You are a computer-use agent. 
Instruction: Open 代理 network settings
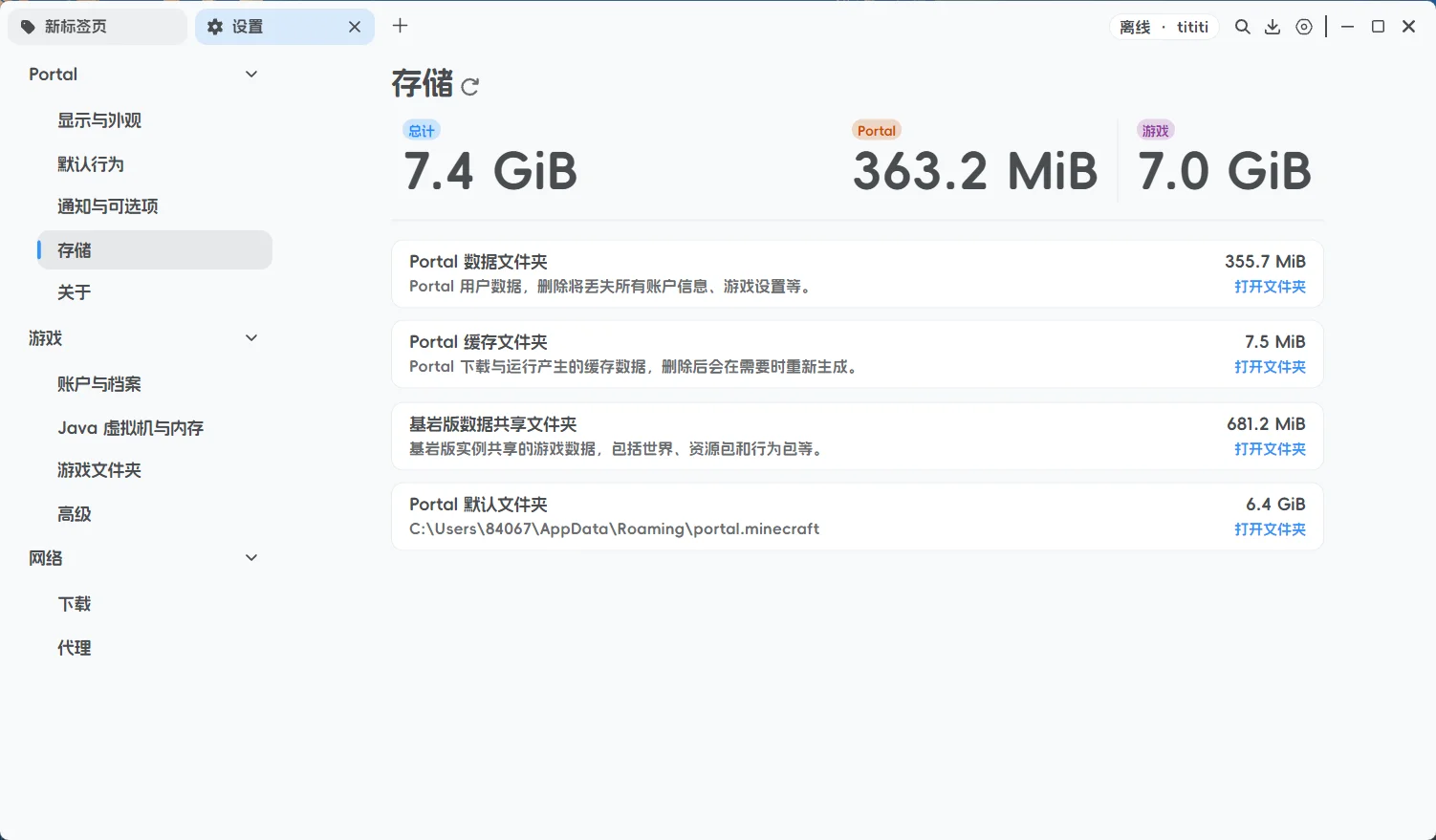coord(155,648)
